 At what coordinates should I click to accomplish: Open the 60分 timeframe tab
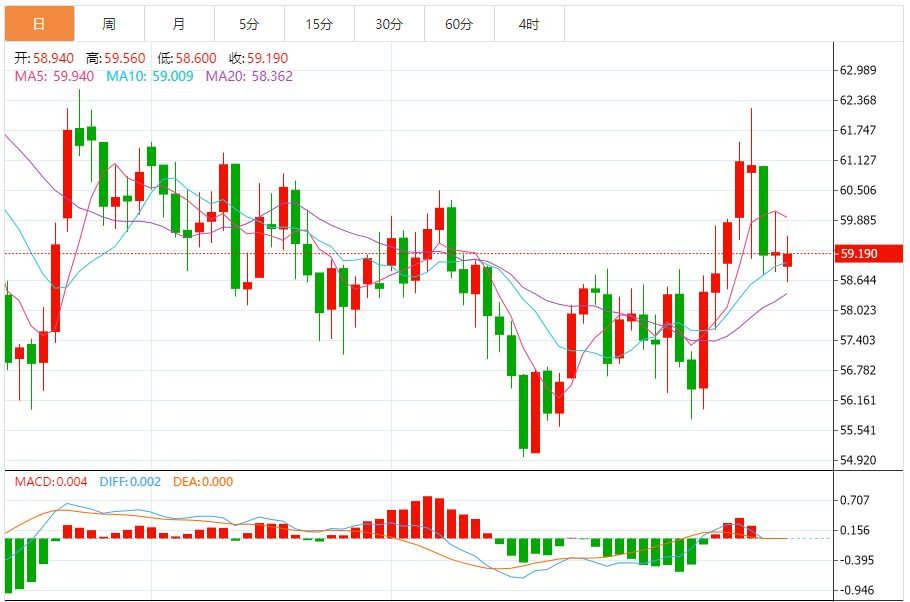click(x=459, y=24)
